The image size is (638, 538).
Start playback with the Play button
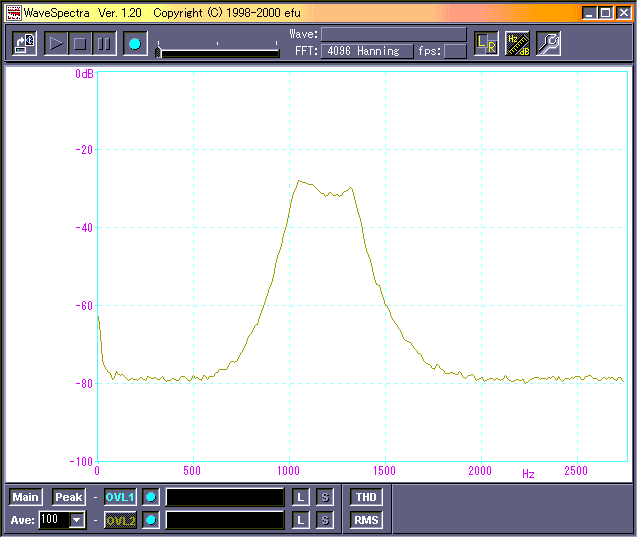point(56,44)
